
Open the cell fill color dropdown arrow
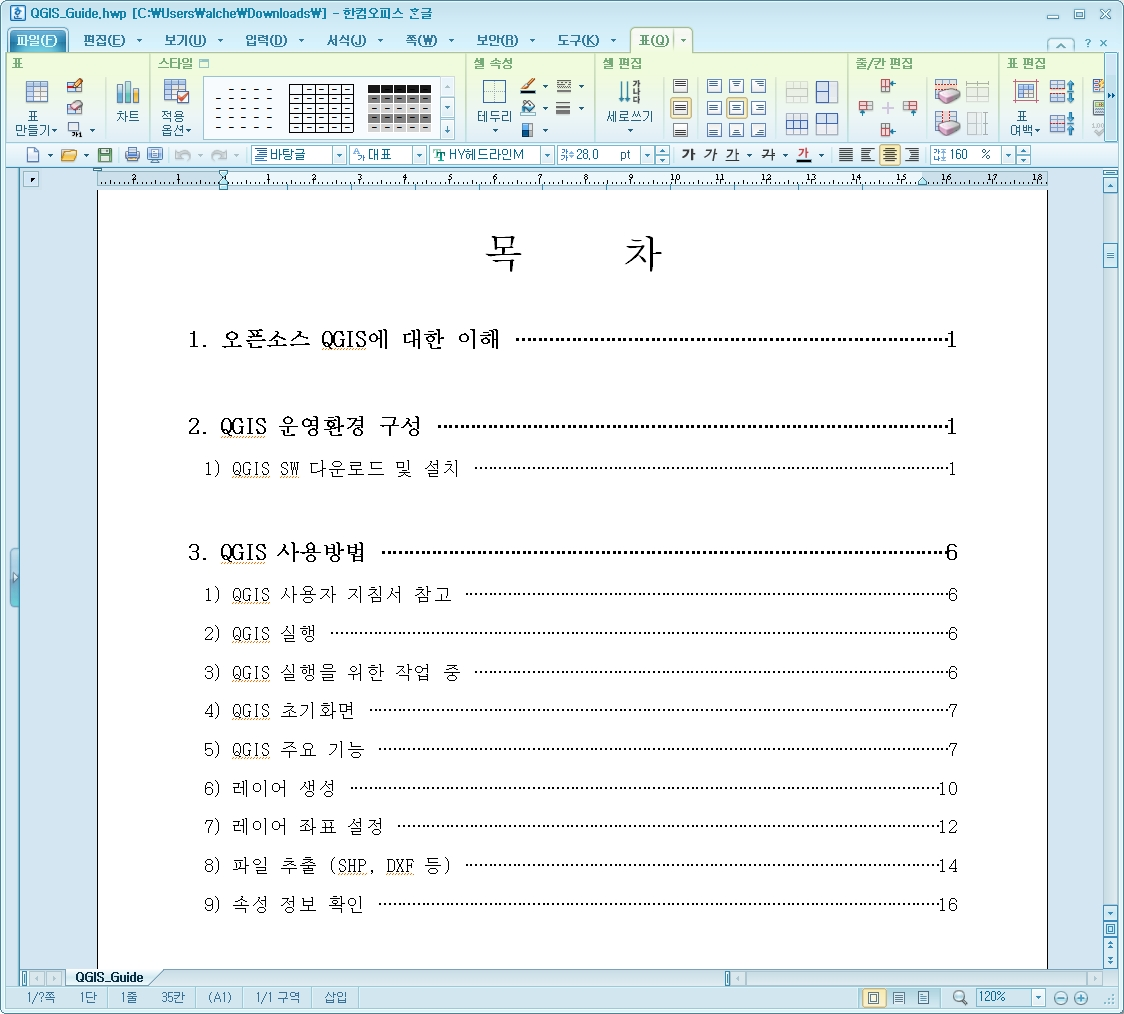point(546,108)
